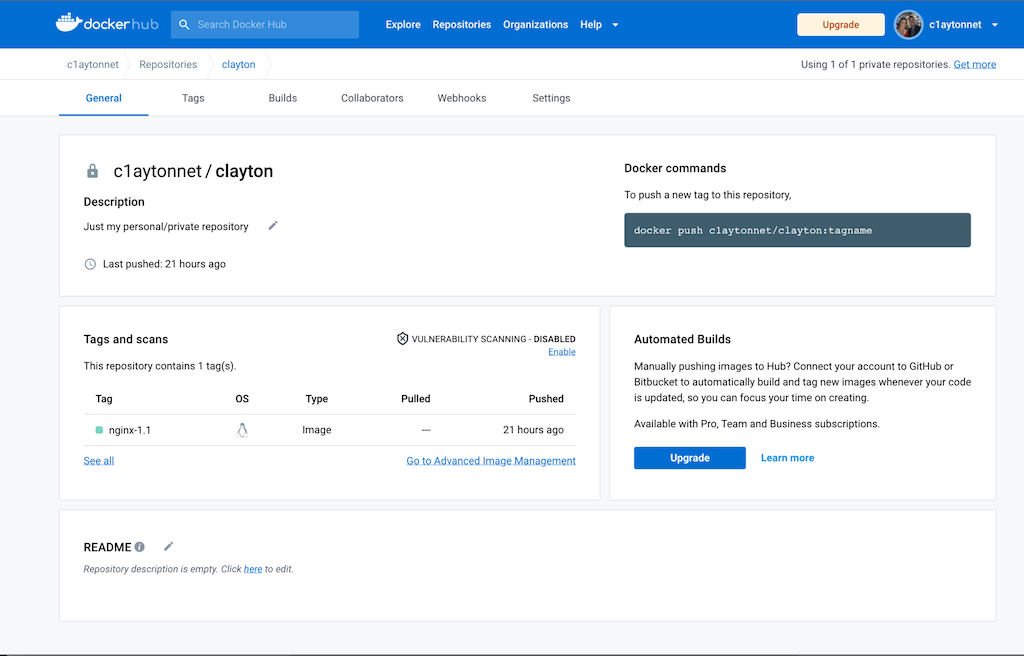1024x656 pixels.
Task: Click the README info icon
Action: click(140, 547)
